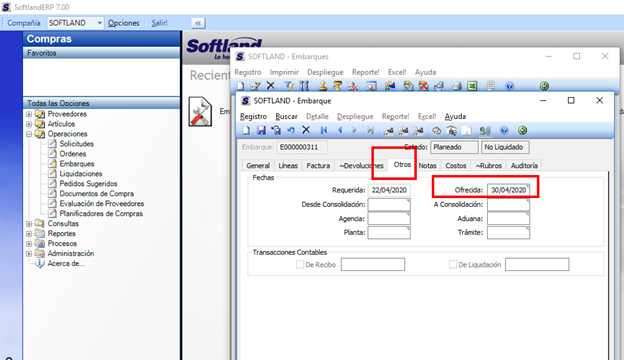624x360 pixels.
Task: Expand the Procesos tree node
Action: pyautogui.click(x=29, y=243)
